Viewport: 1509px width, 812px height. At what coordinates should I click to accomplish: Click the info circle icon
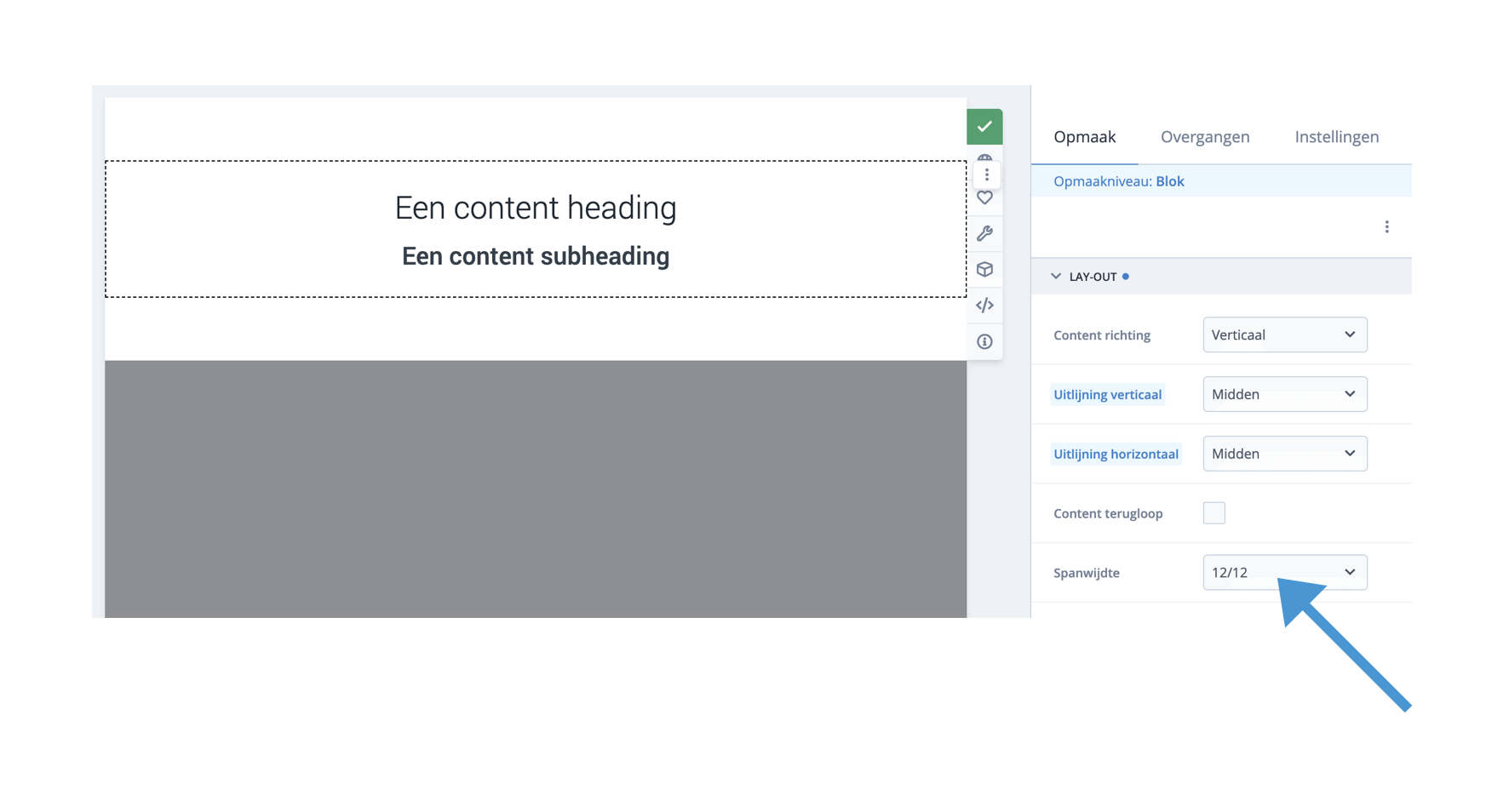984,341
